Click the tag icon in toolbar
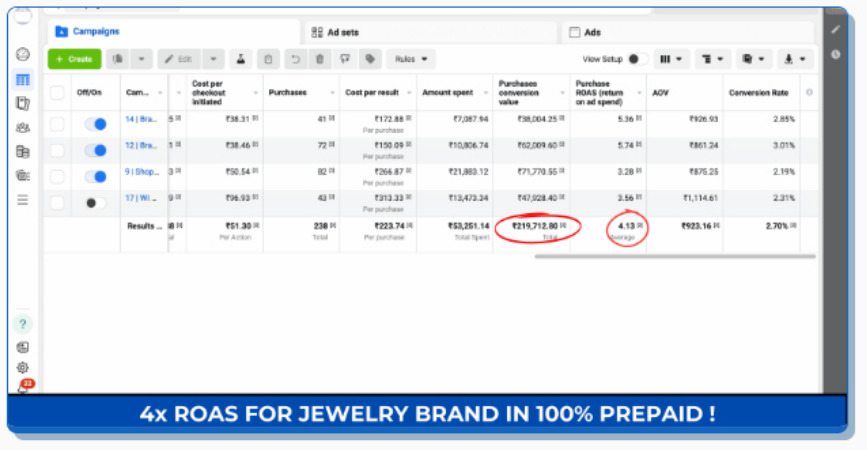 click(370, 59)
